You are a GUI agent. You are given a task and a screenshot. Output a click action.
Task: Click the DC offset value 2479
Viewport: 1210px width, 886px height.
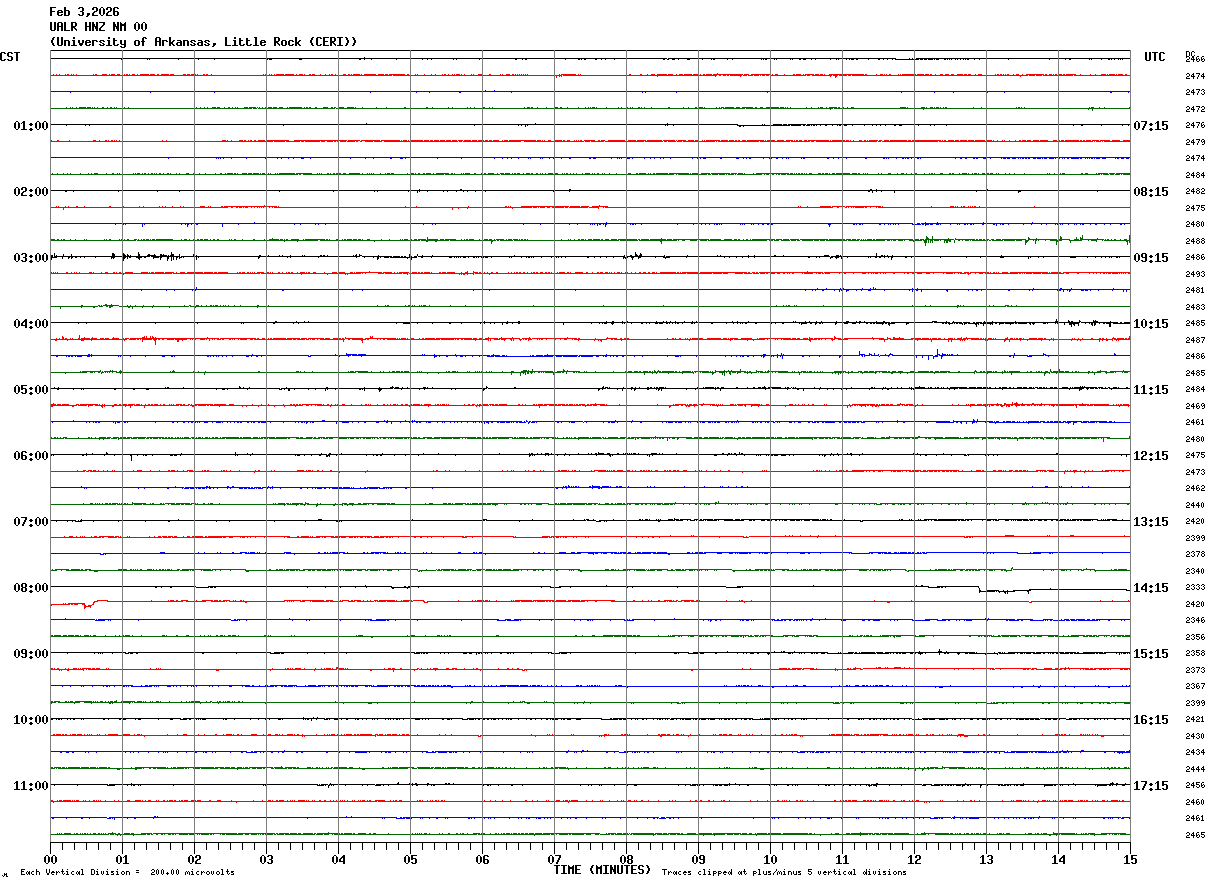(x=1195, y=142)
